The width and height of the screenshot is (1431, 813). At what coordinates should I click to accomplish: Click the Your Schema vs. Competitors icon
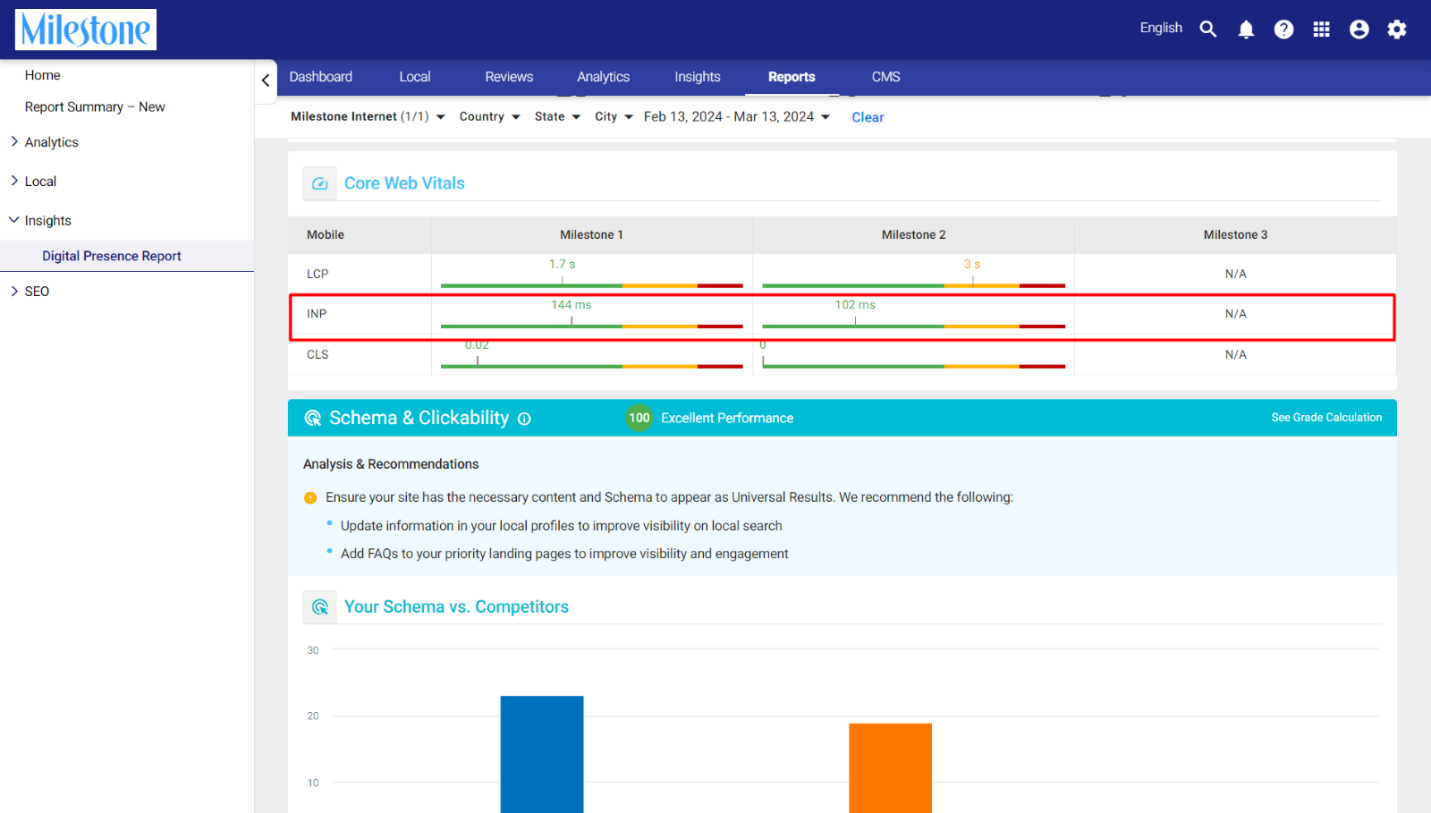click(x=320, y=607)
